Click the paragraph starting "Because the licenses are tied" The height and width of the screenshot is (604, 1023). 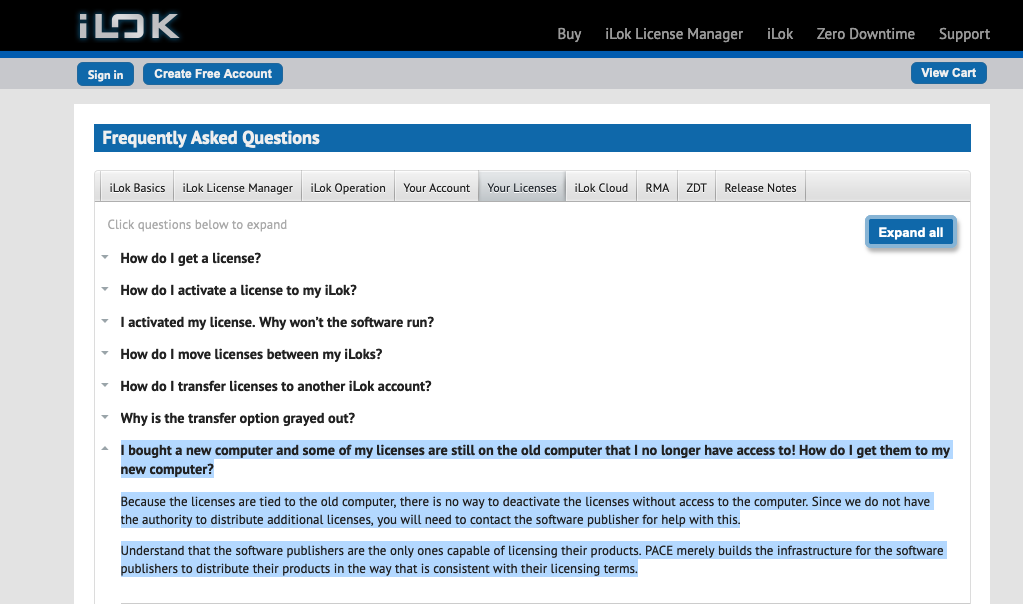click(x=525, y=511)
